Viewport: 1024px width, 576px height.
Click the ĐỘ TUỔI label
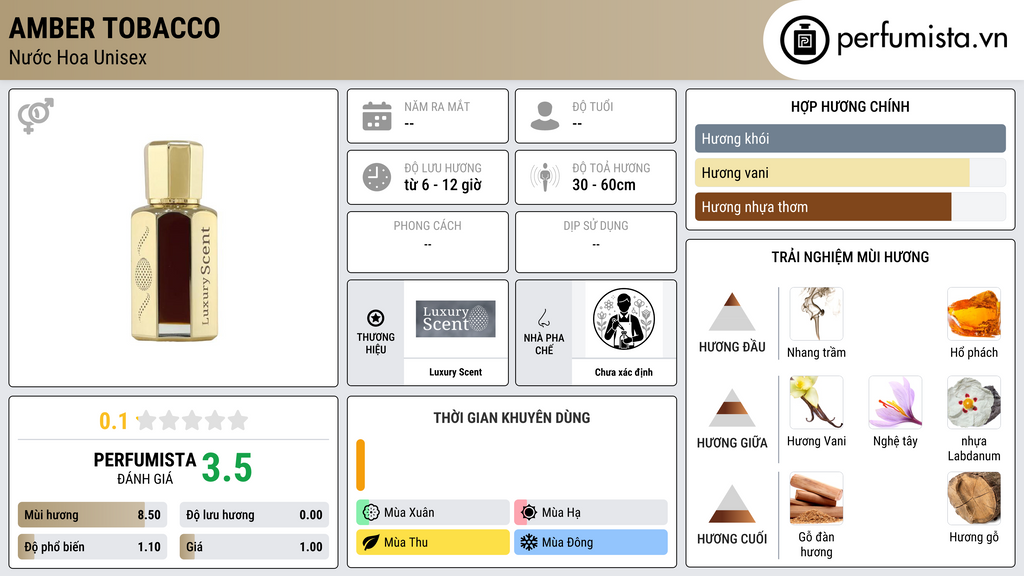click(593, 106)
